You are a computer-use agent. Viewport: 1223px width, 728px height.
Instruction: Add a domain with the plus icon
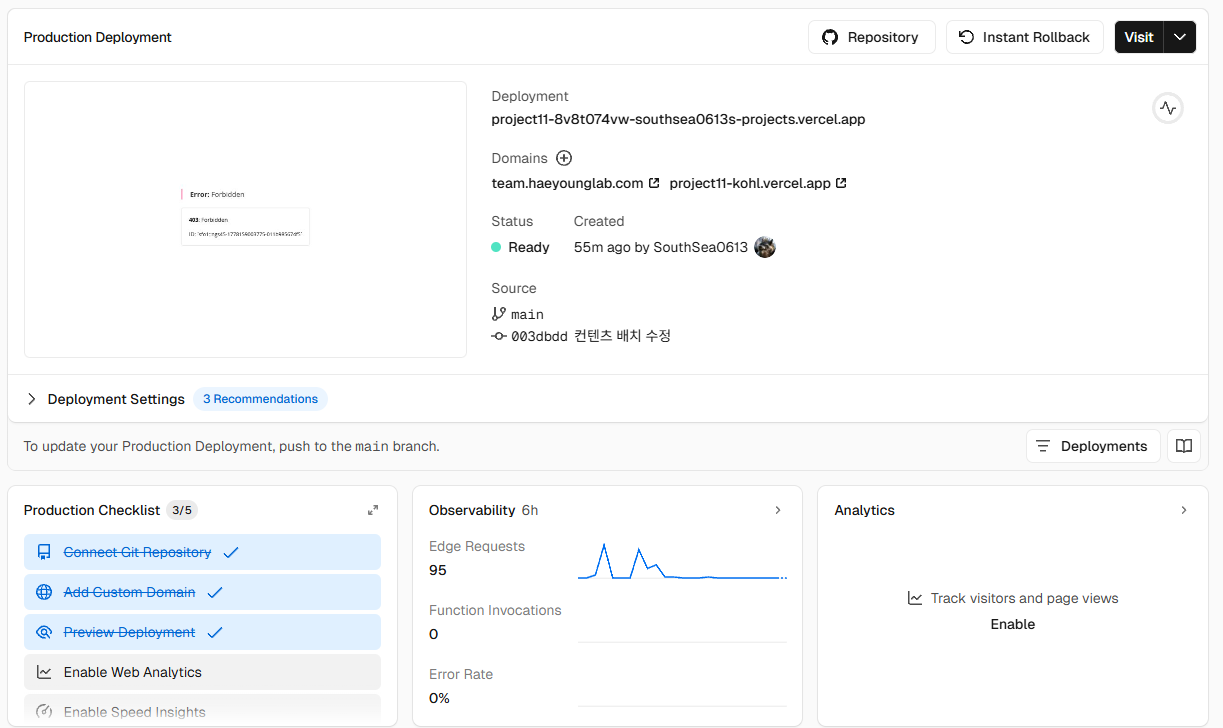pyautogui.click(x=564, y=158)
